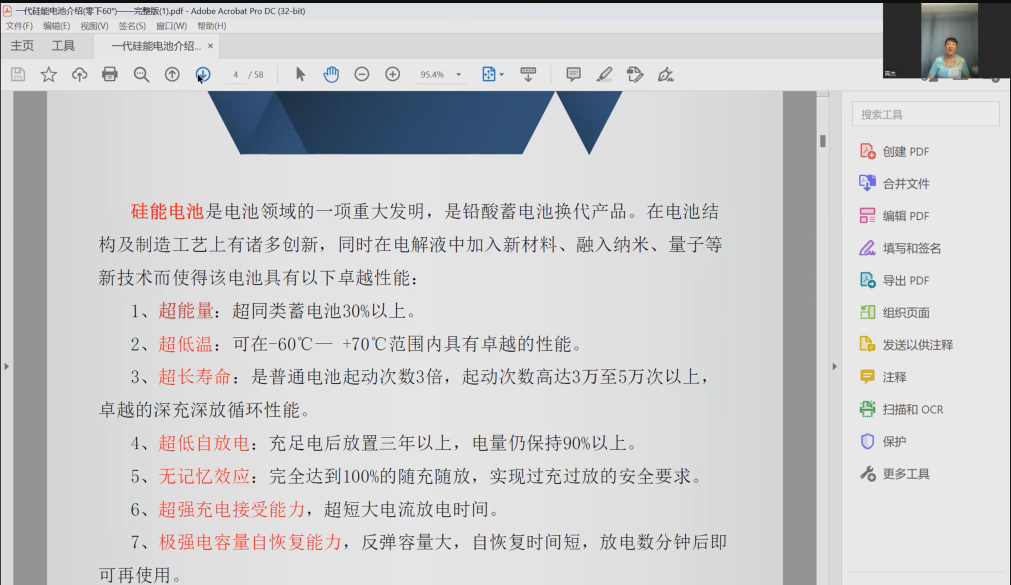Zoom in with the plus icon
Viewport: 1011px width, 585px height.
coord(393,74)
